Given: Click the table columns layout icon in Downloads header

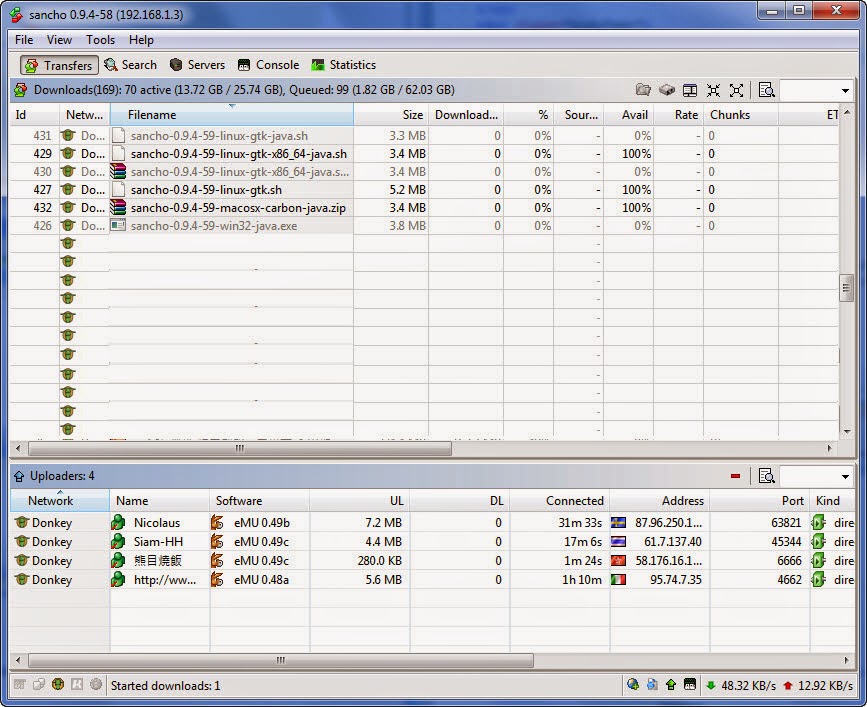Looking at the screenshot, I should pos(690,90).
